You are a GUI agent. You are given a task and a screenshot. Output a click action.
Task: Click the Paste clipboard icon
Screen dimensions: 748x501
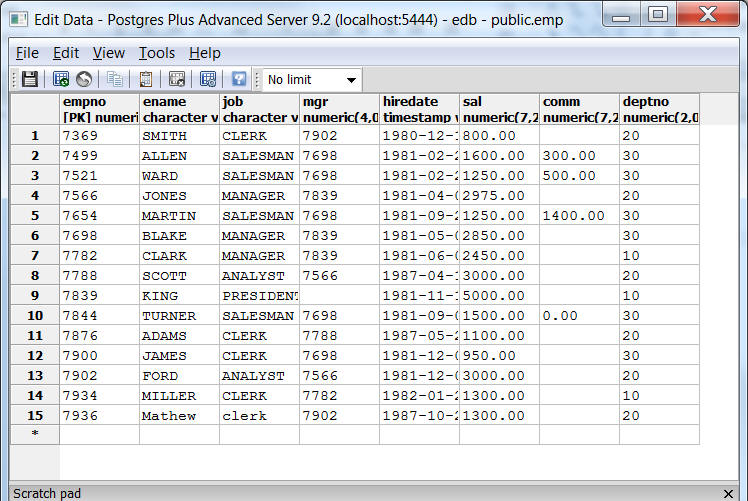click(146, 79)
